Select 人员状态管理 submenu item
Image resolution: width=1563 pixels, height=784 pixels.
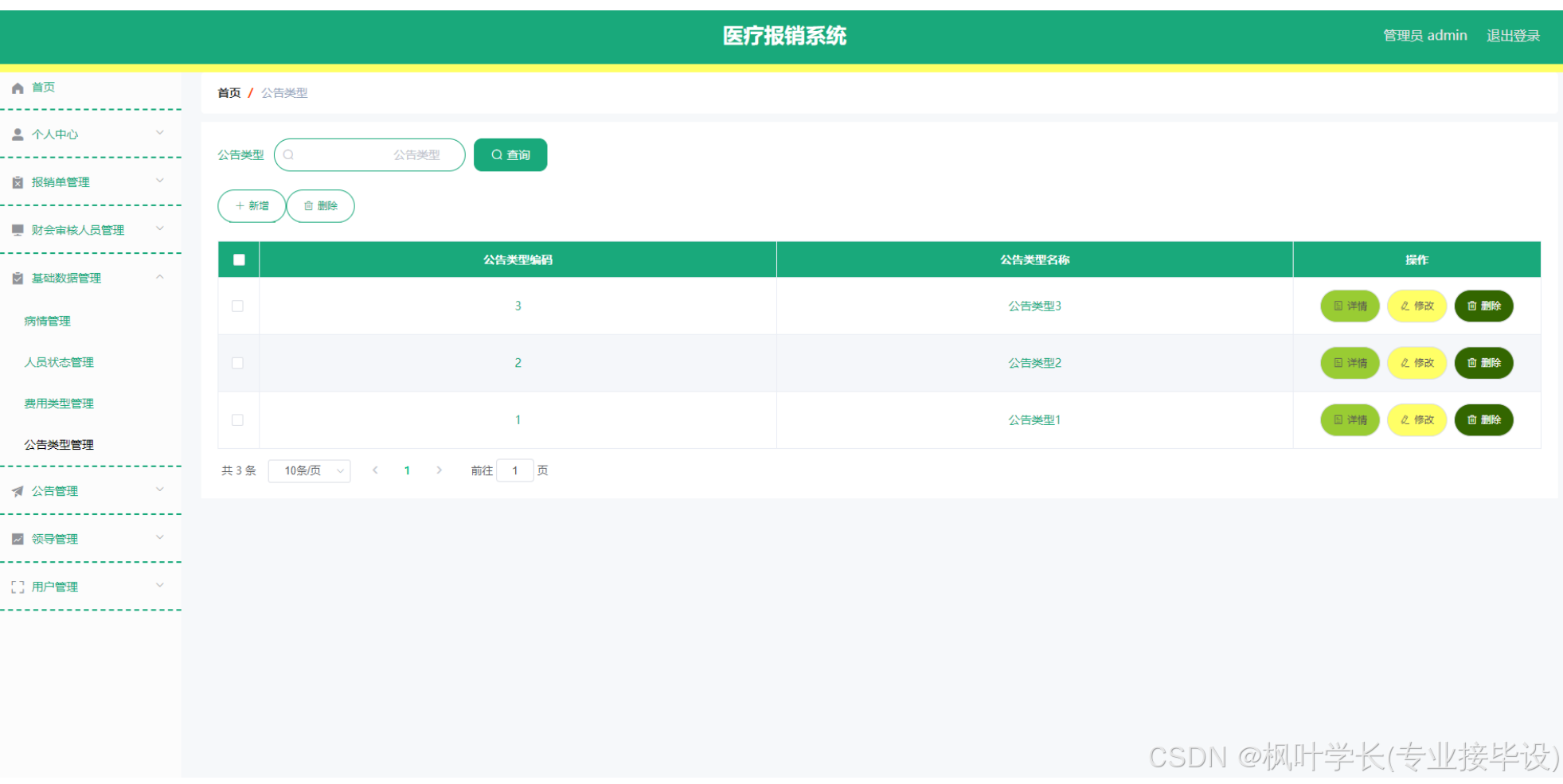(59, 362)
